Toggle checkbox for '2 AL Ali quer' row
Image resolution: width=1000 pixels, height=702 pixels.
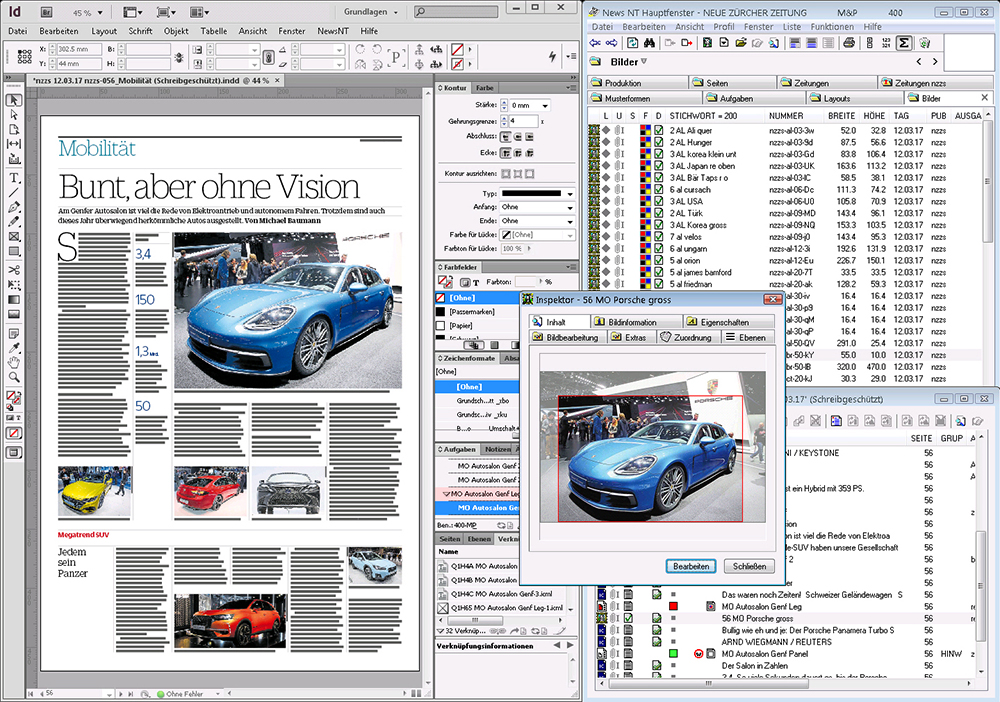coord(659,130)
